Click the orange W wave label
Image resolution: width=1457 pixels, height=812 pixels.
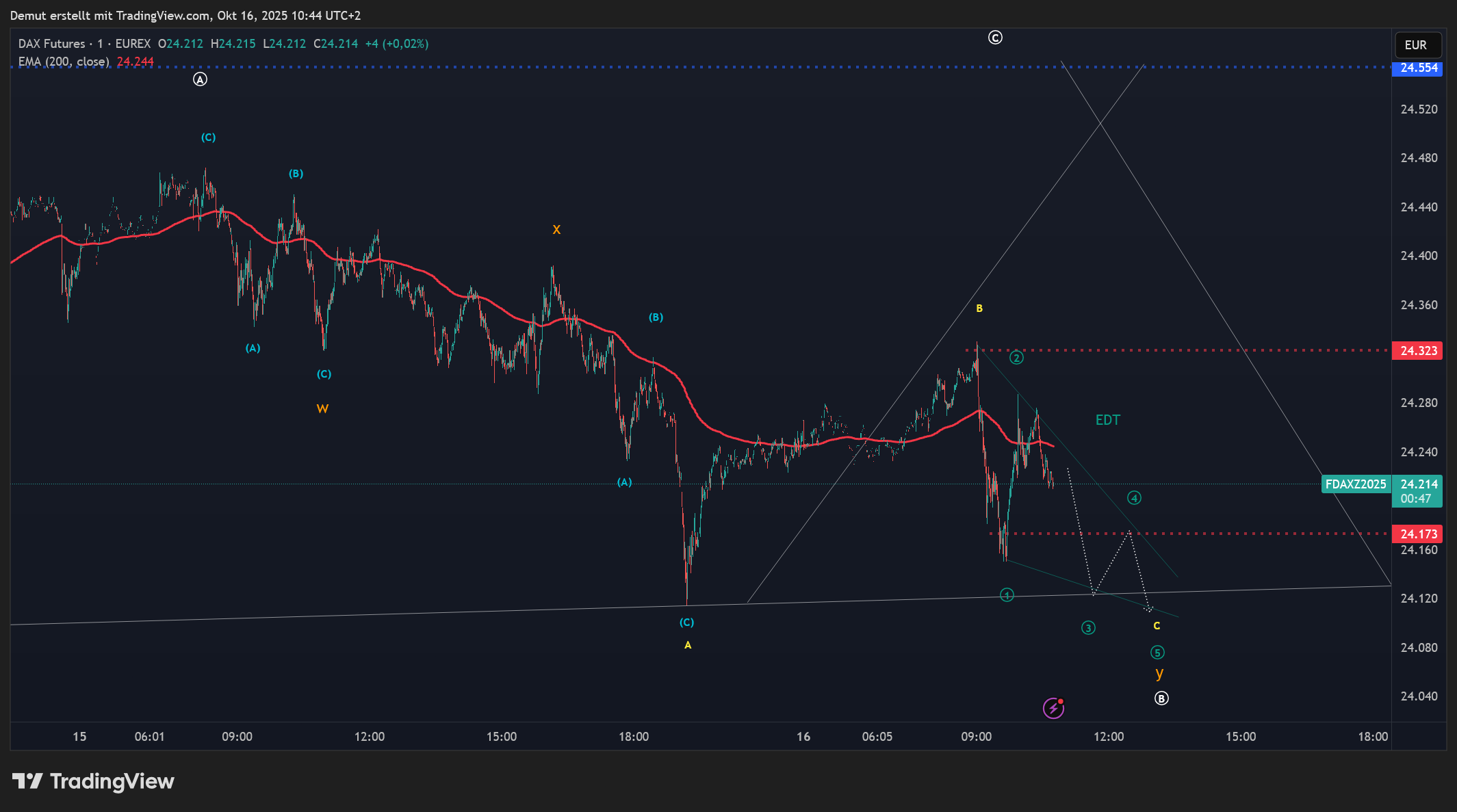point(322,409)
